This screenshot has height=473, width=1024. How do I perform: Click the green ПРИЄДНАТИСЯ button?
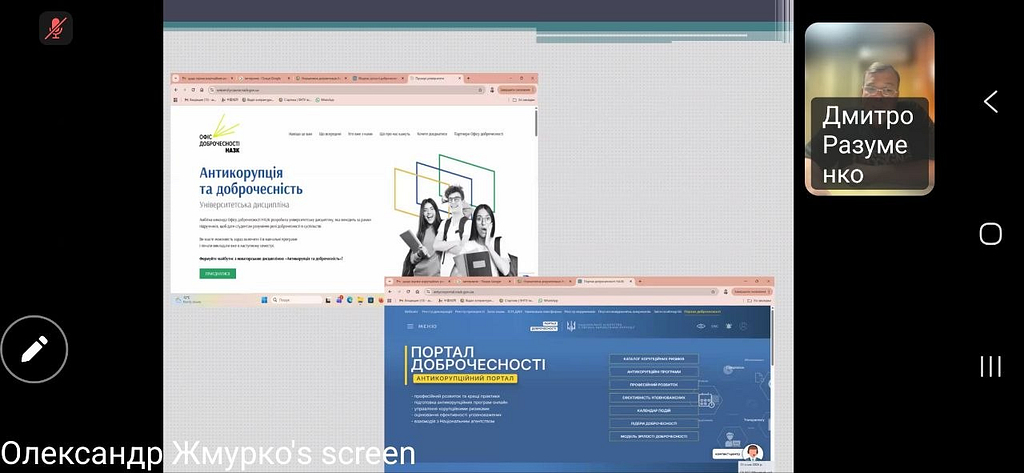coord(217,274)
